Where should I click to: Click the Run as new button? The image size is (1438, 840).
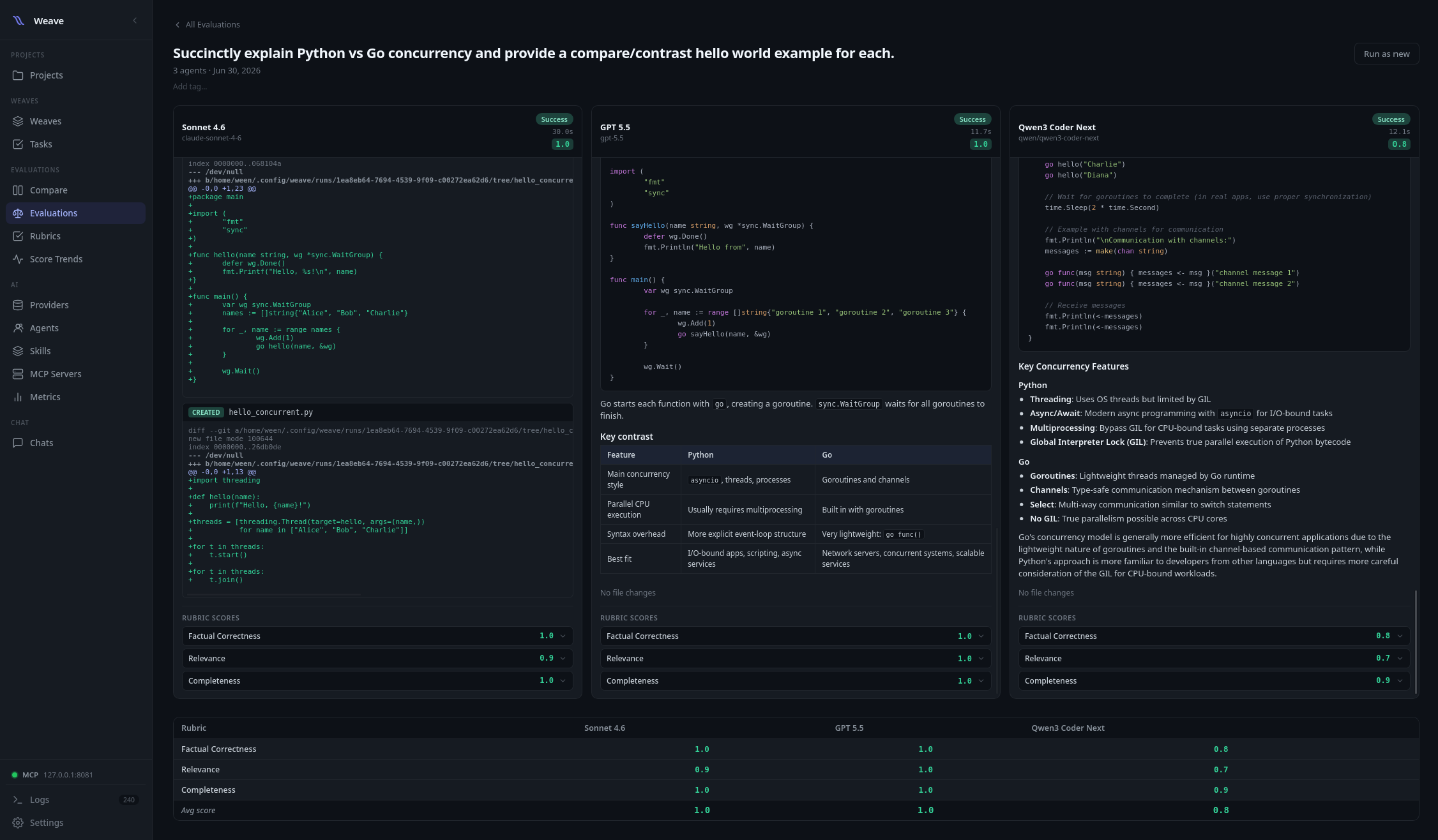[x=1386, y=54]
